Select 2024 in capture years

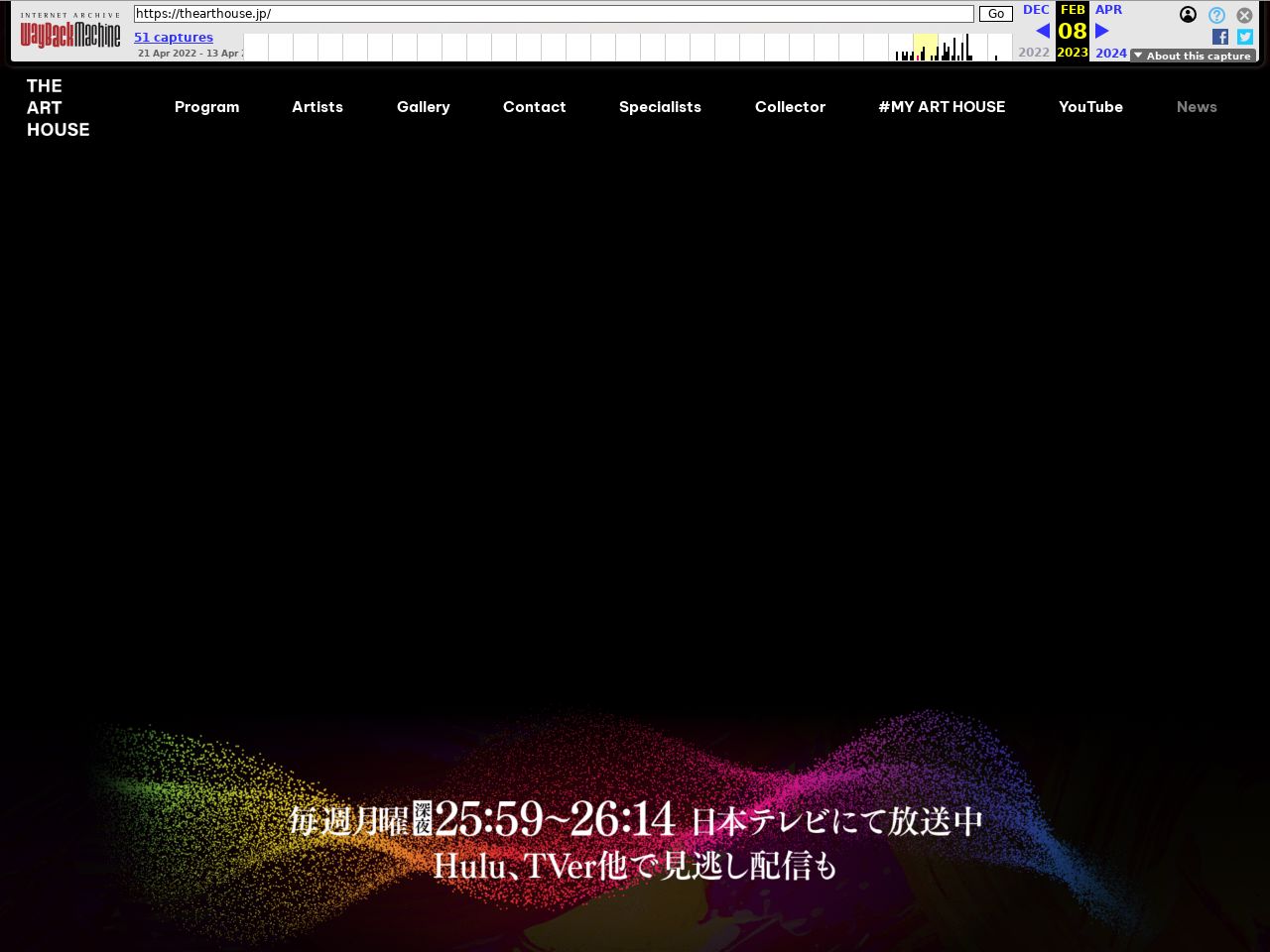[x=1111, y=54]
